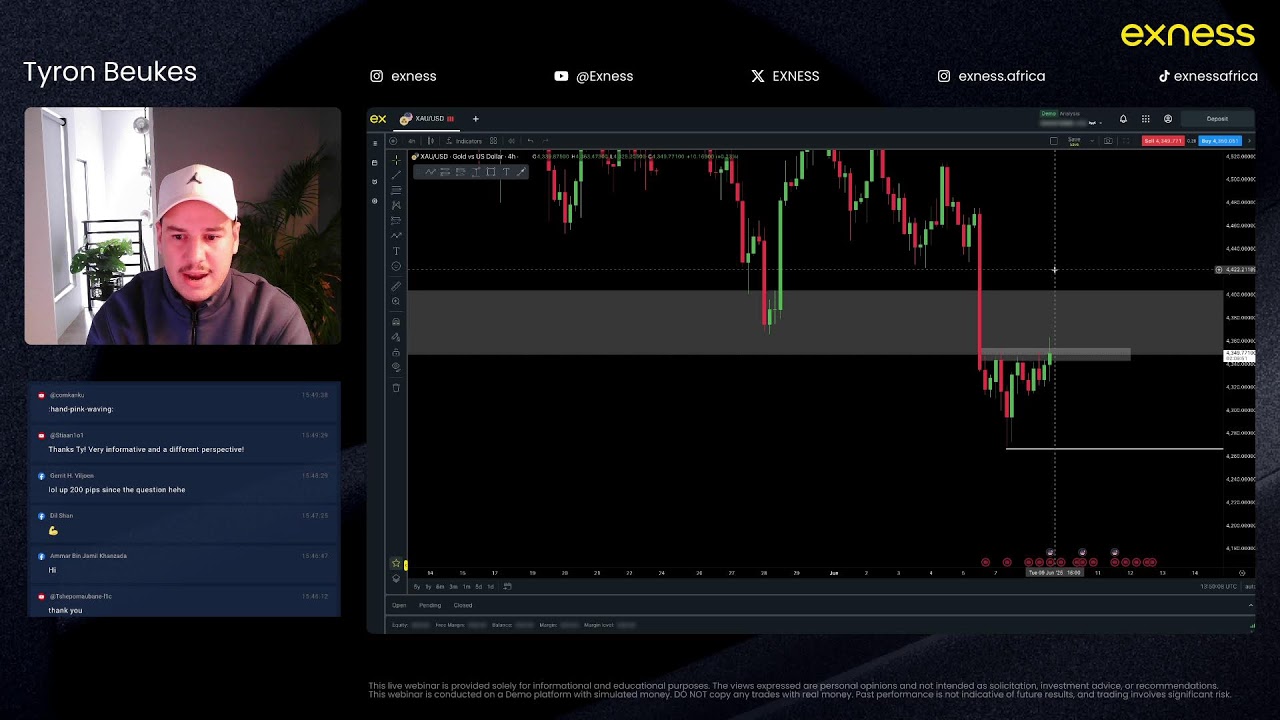Change the candlestick chart style
The width and height of the screenshot is (1280, 720).
(x=431, y=141)
